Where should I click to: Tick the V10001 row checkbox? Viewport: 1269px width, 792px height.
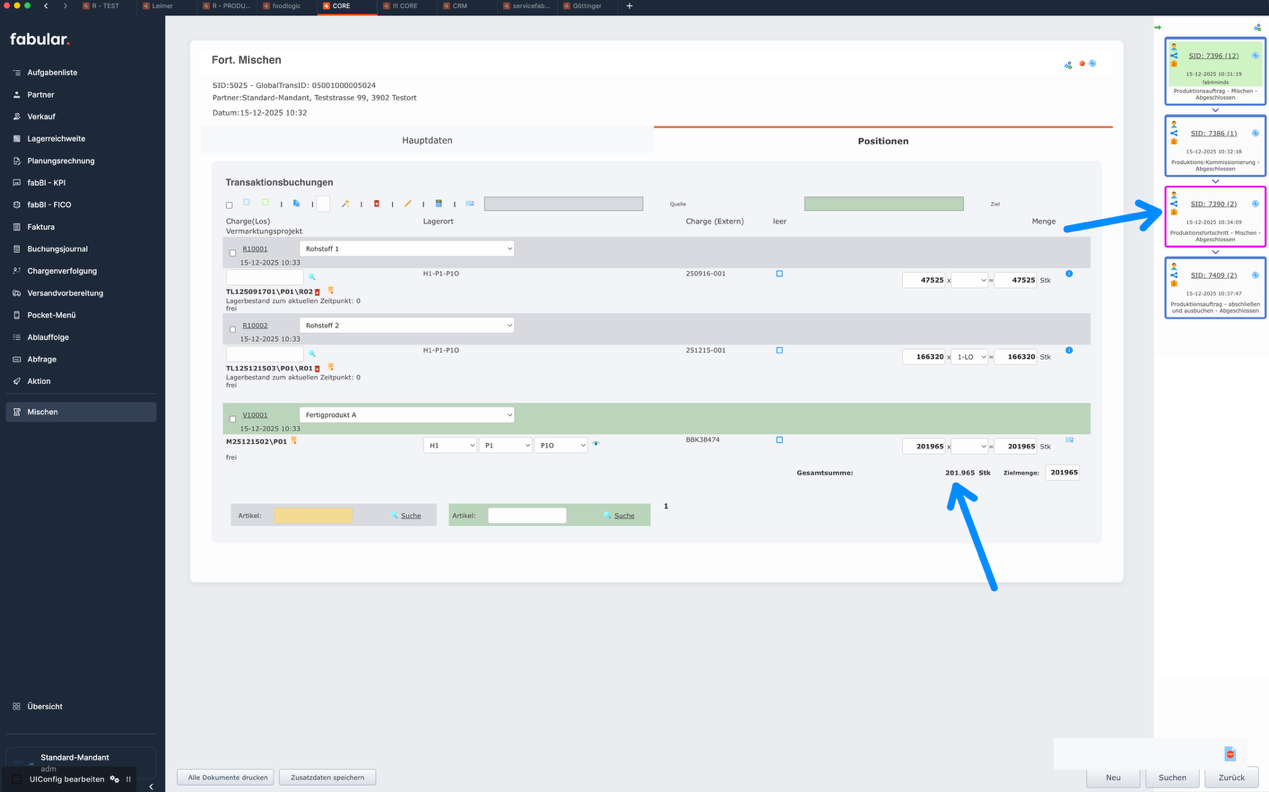point(233,419)
